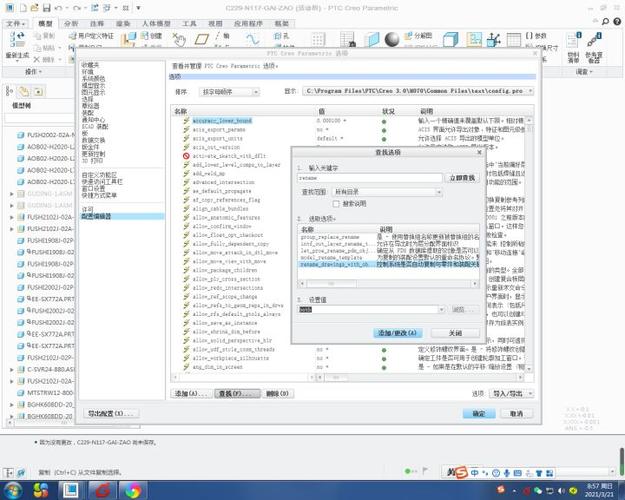Expand the MTSTRW12 sibling BGHK608DD-20 tree node

pos(12,405)
